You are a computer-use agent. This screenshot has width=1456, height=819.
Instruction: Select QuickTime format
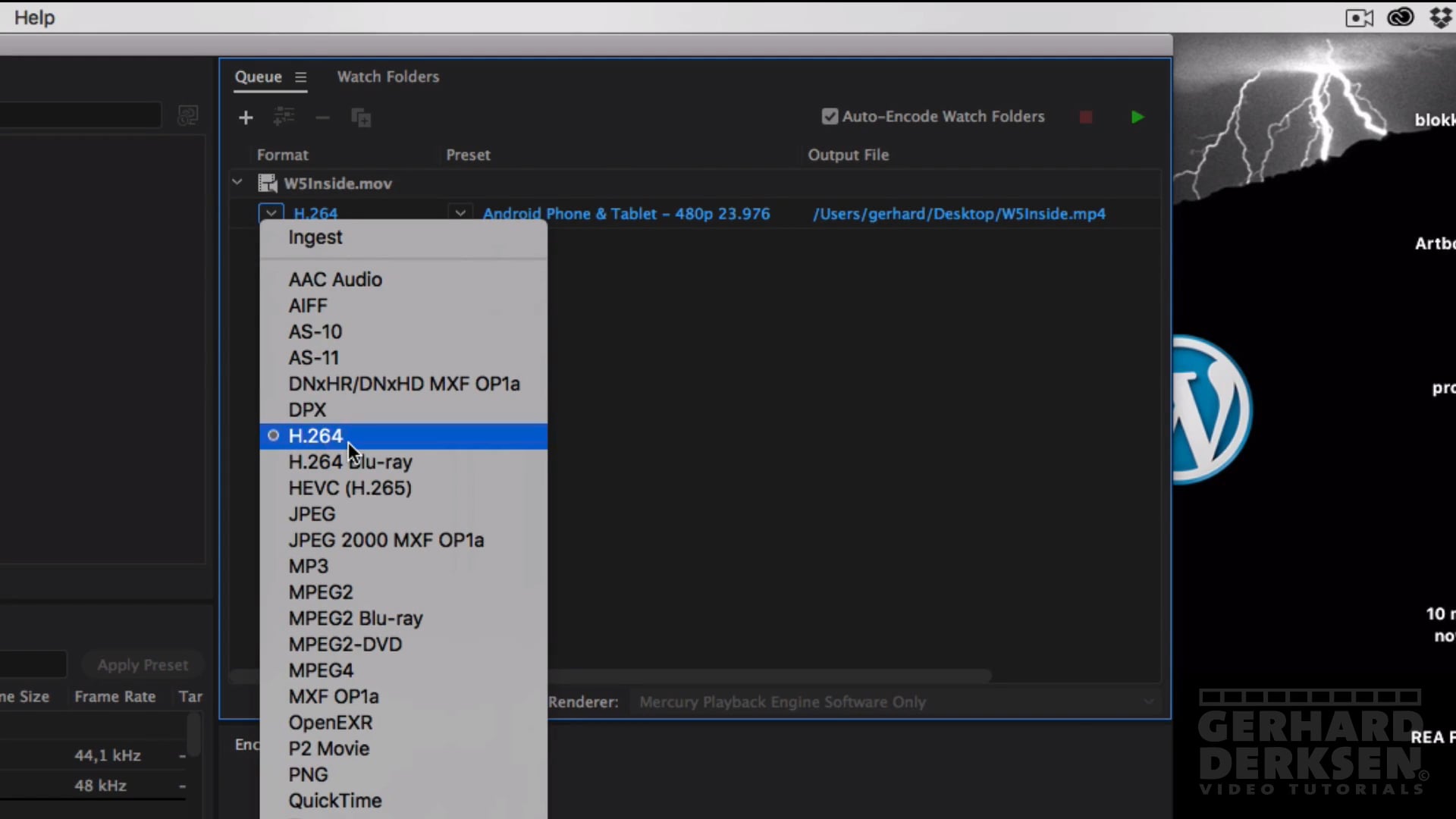[403, 801]
